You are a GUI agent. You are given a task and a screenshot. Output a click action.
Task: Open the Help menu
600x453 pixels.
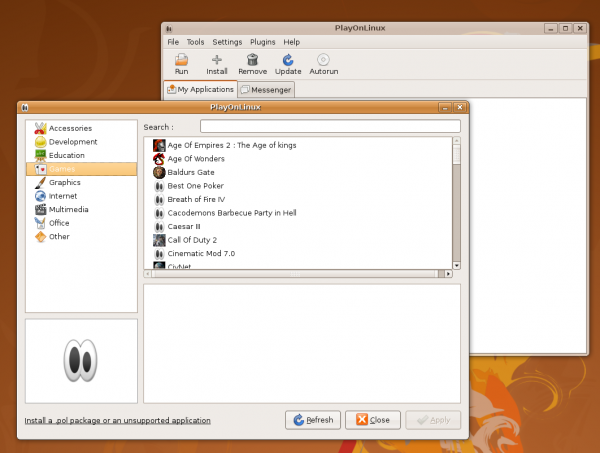coord(291,42)
